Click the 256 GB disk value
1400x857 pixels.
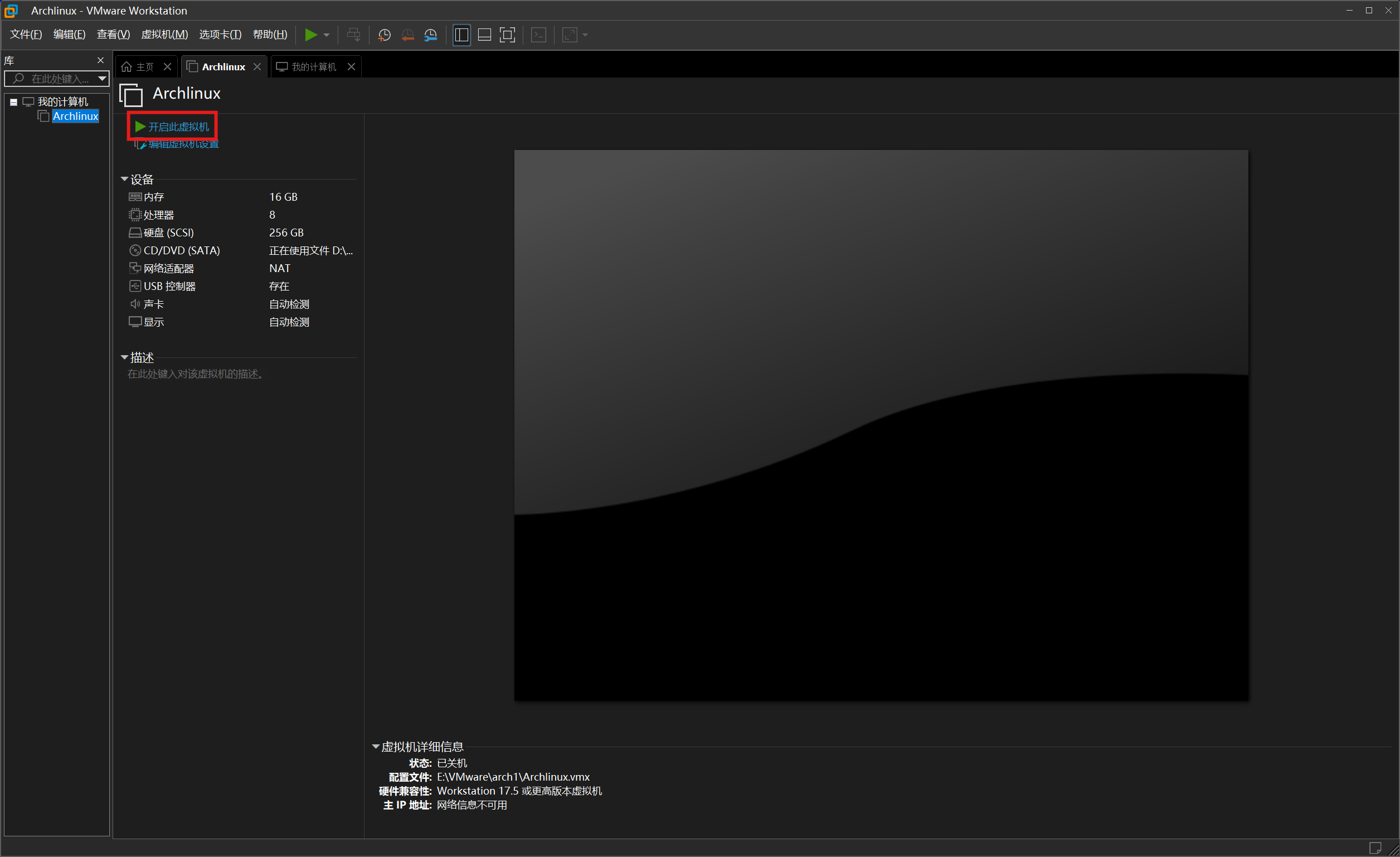(x=286, y=233)
